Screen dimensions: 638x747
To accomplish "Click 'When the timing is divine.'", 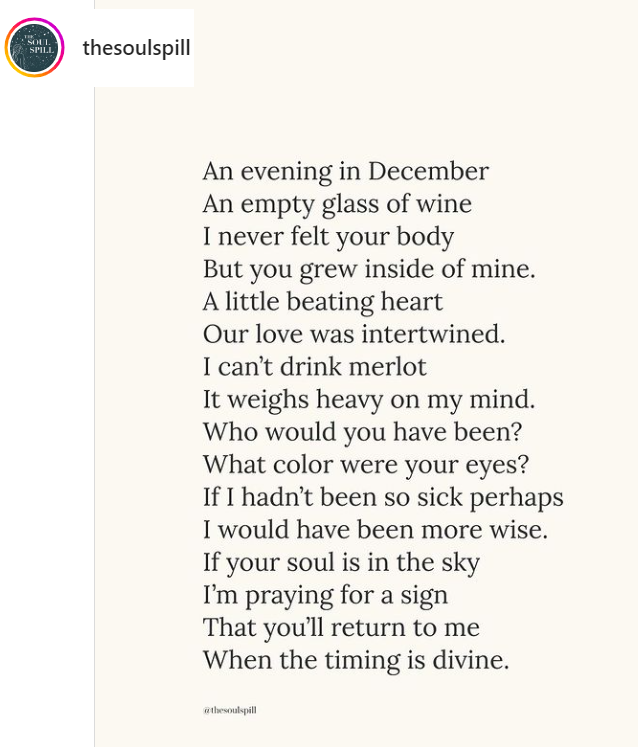I will click(356, 661).
